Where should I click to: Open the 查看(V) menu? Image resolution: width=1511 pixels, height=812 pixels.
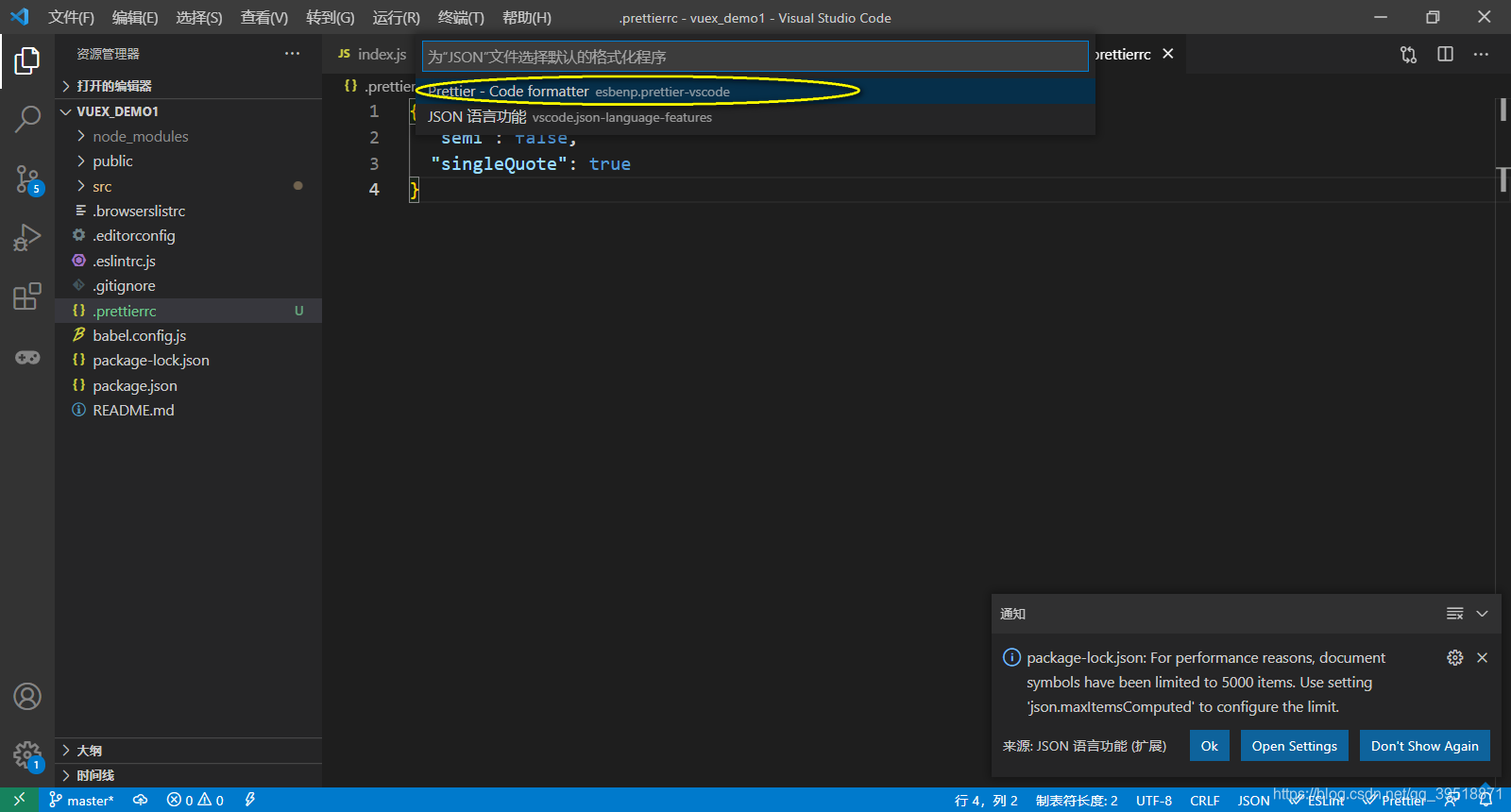(x=264, y=17)
